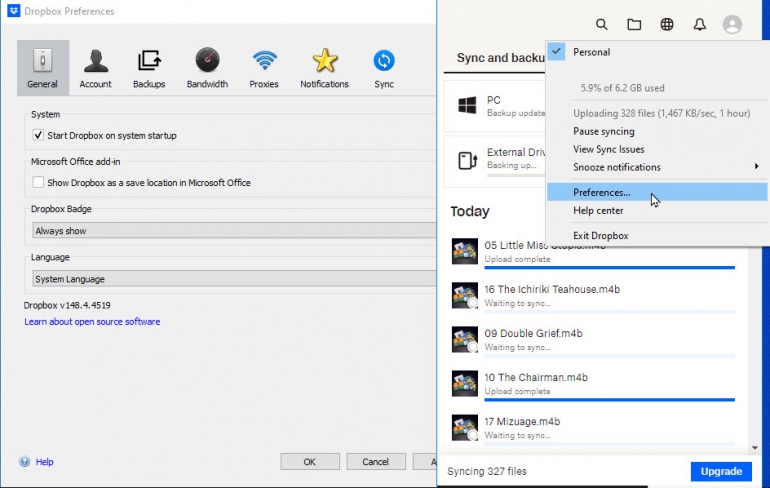Click the search magnifier icon

602,24
